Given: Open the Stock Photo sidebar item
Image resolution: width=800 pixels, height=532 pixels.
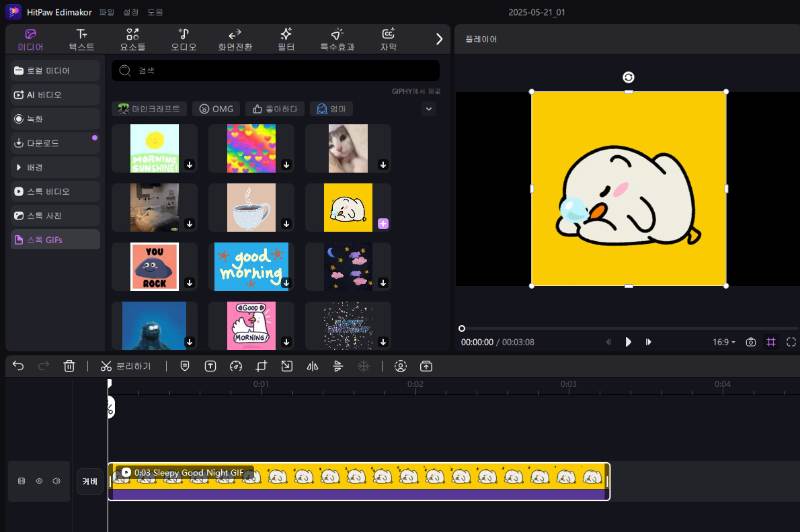Looking at the screenshot, I should (x=55, y=215).
